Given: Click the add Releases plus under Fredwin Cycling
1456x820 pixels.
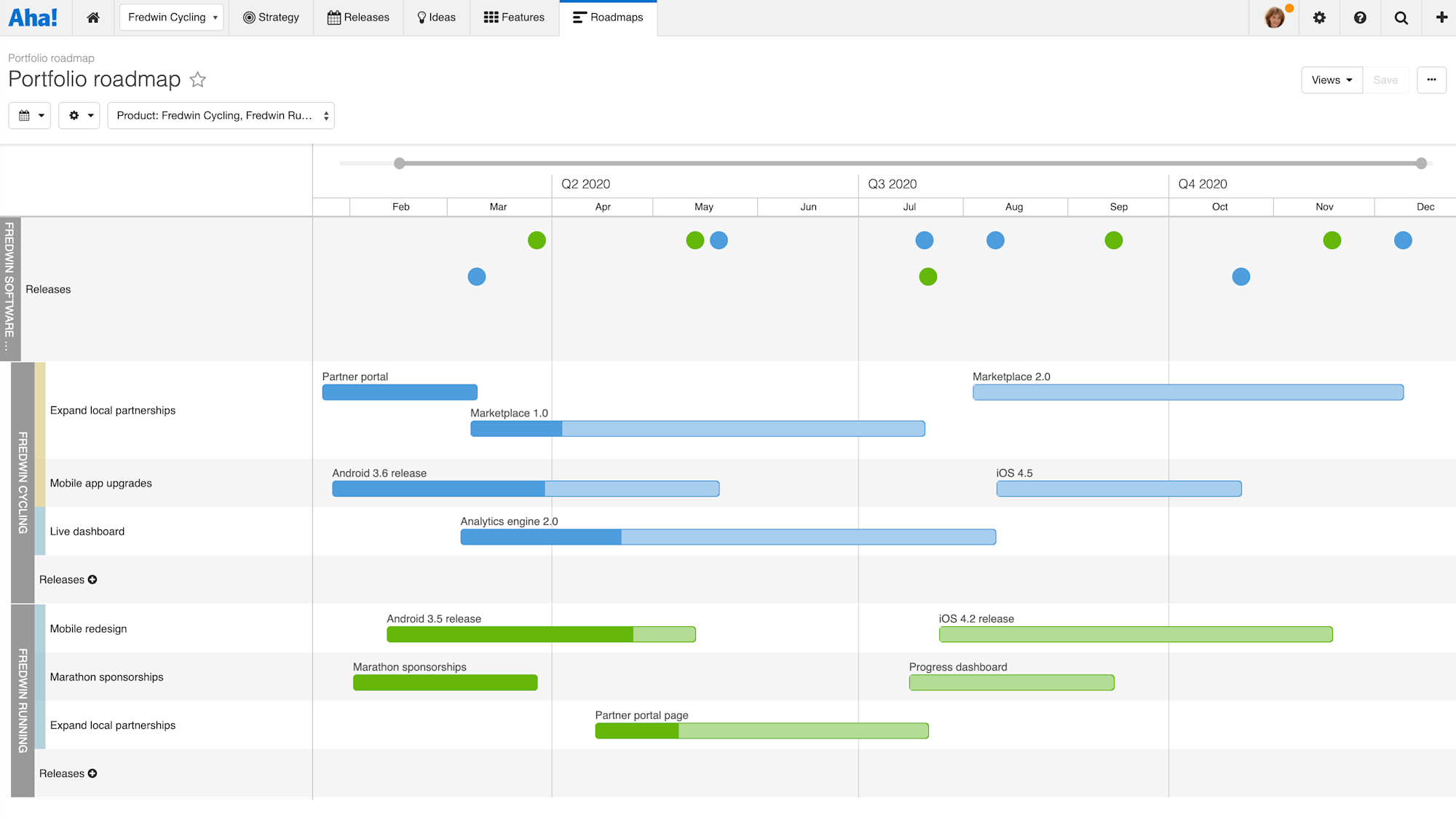Looking at the screenshot, I should coord(92,580).
